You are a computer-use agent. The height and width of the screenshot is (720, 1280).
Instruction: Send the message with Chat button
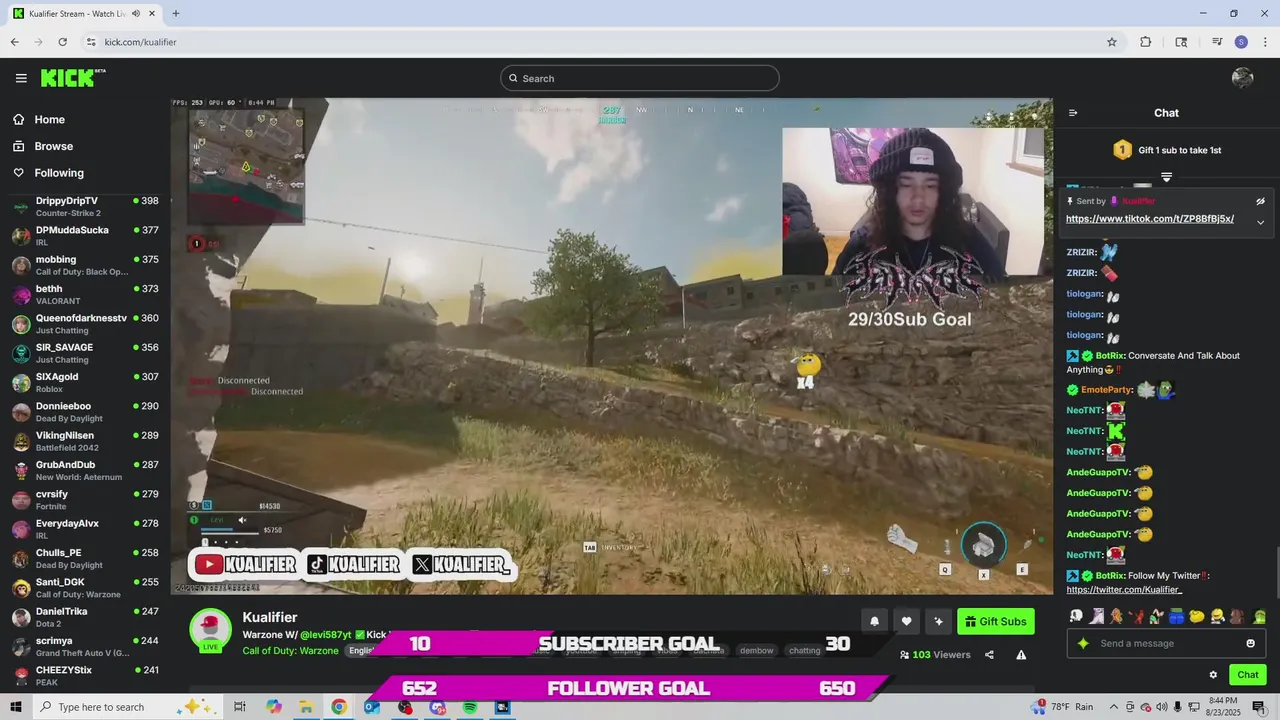[1247, 675]
